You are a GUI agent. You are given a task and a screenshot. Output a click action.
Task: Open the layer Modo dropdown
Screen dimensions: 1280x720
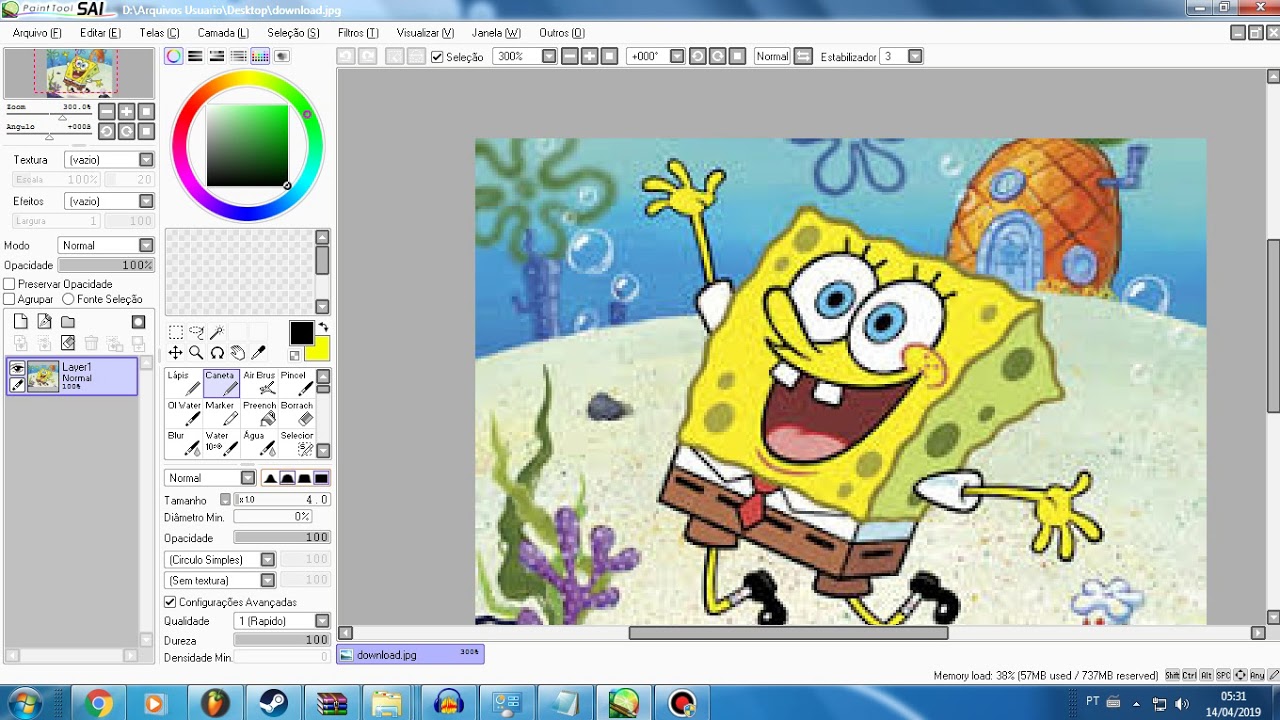coord(106,245)
